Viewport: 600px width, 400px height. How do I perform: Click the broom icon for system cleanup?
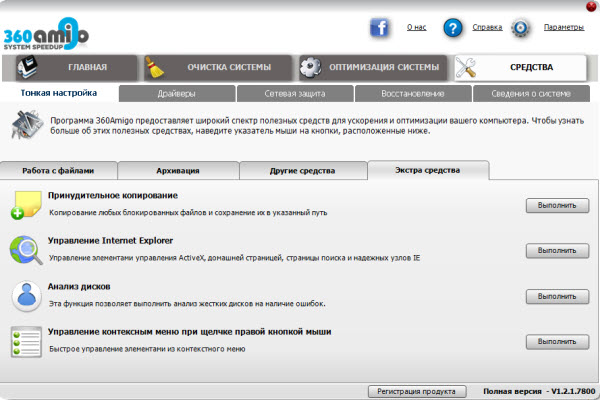coord(155,67)
